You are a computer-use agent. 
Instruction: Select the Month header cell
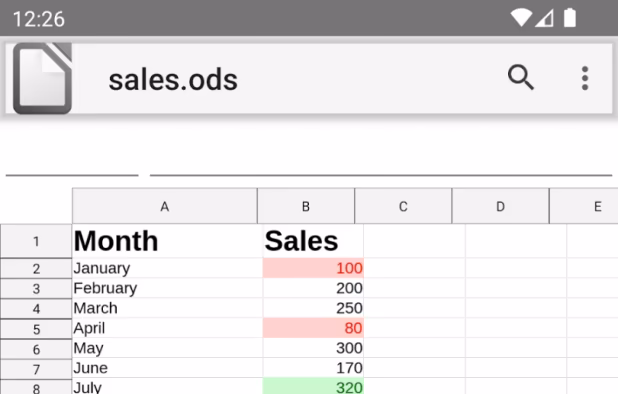coord(168,241)
